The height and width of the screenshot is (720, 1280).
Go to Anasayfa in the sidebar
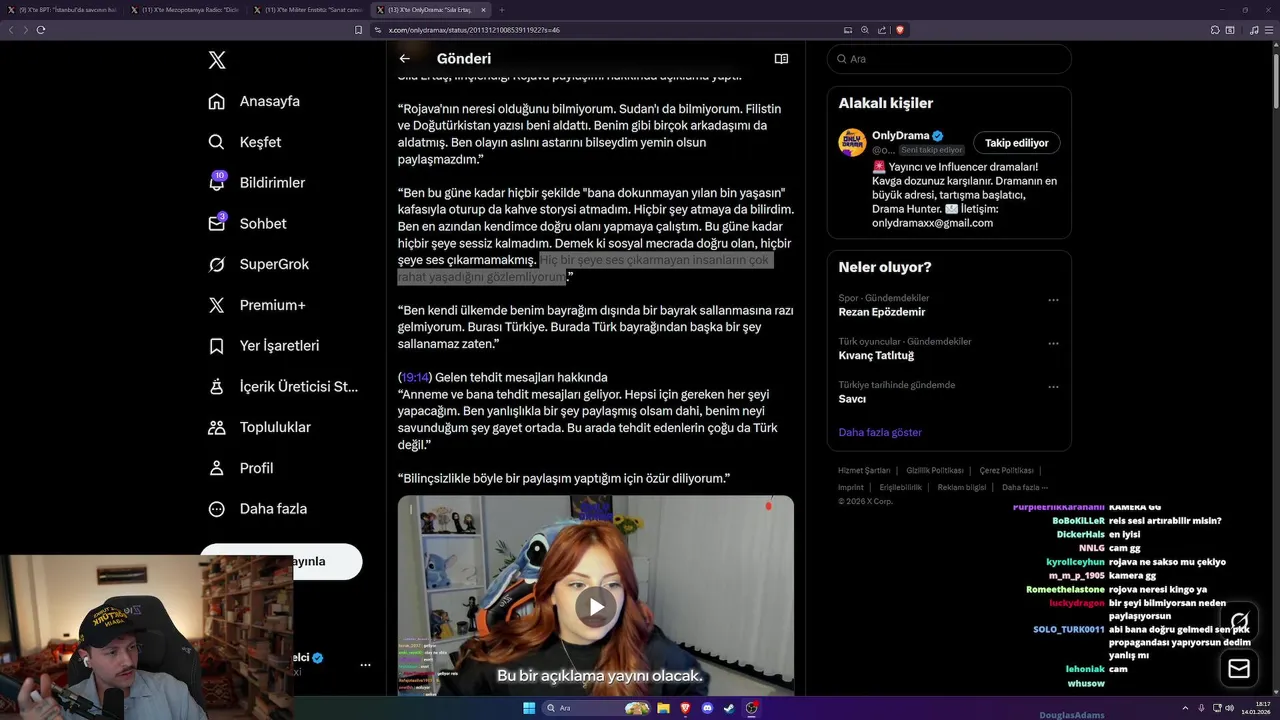click(x=254, y=101)
